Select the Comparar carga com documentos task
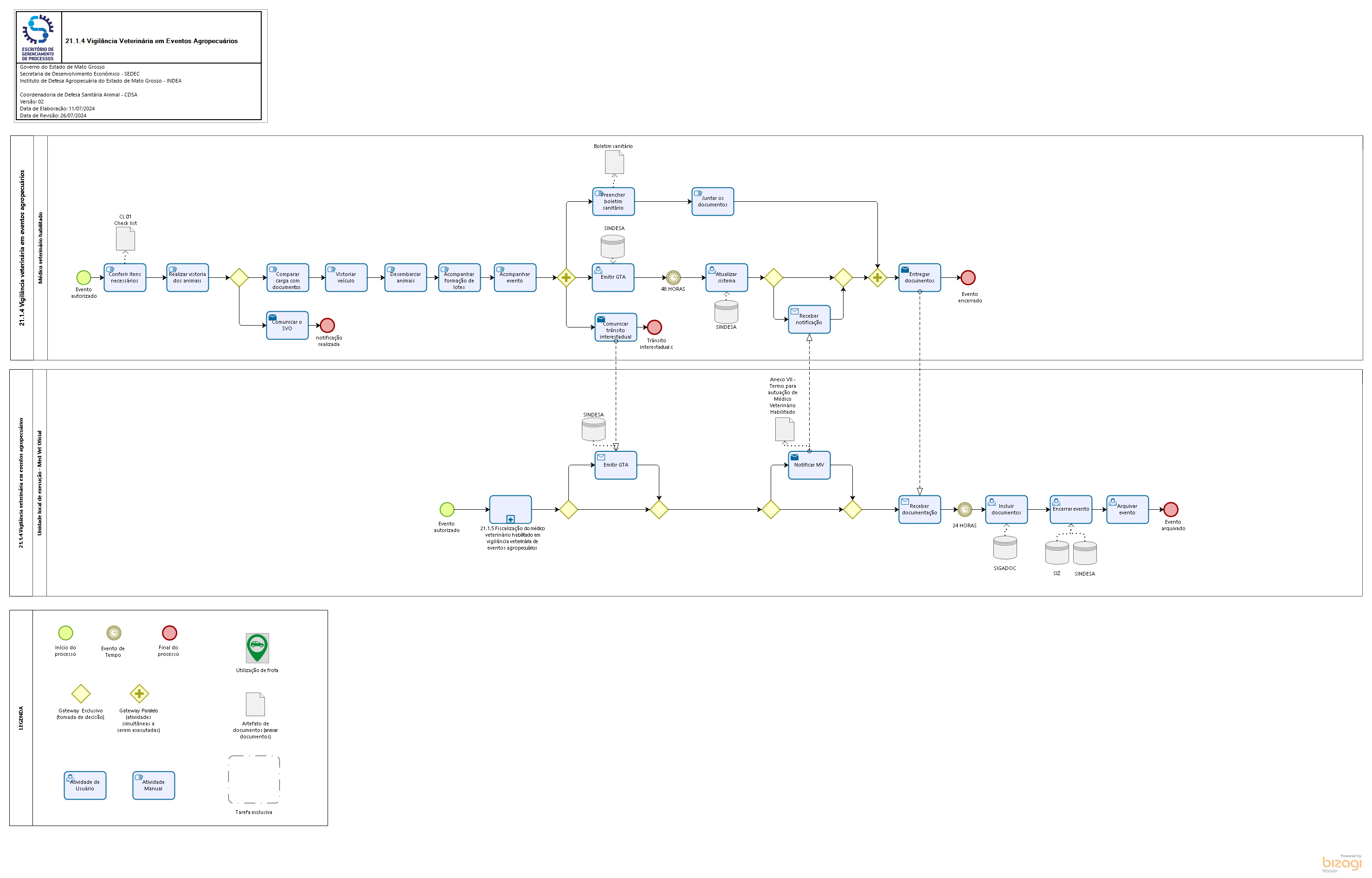 [x=288, y=278]
